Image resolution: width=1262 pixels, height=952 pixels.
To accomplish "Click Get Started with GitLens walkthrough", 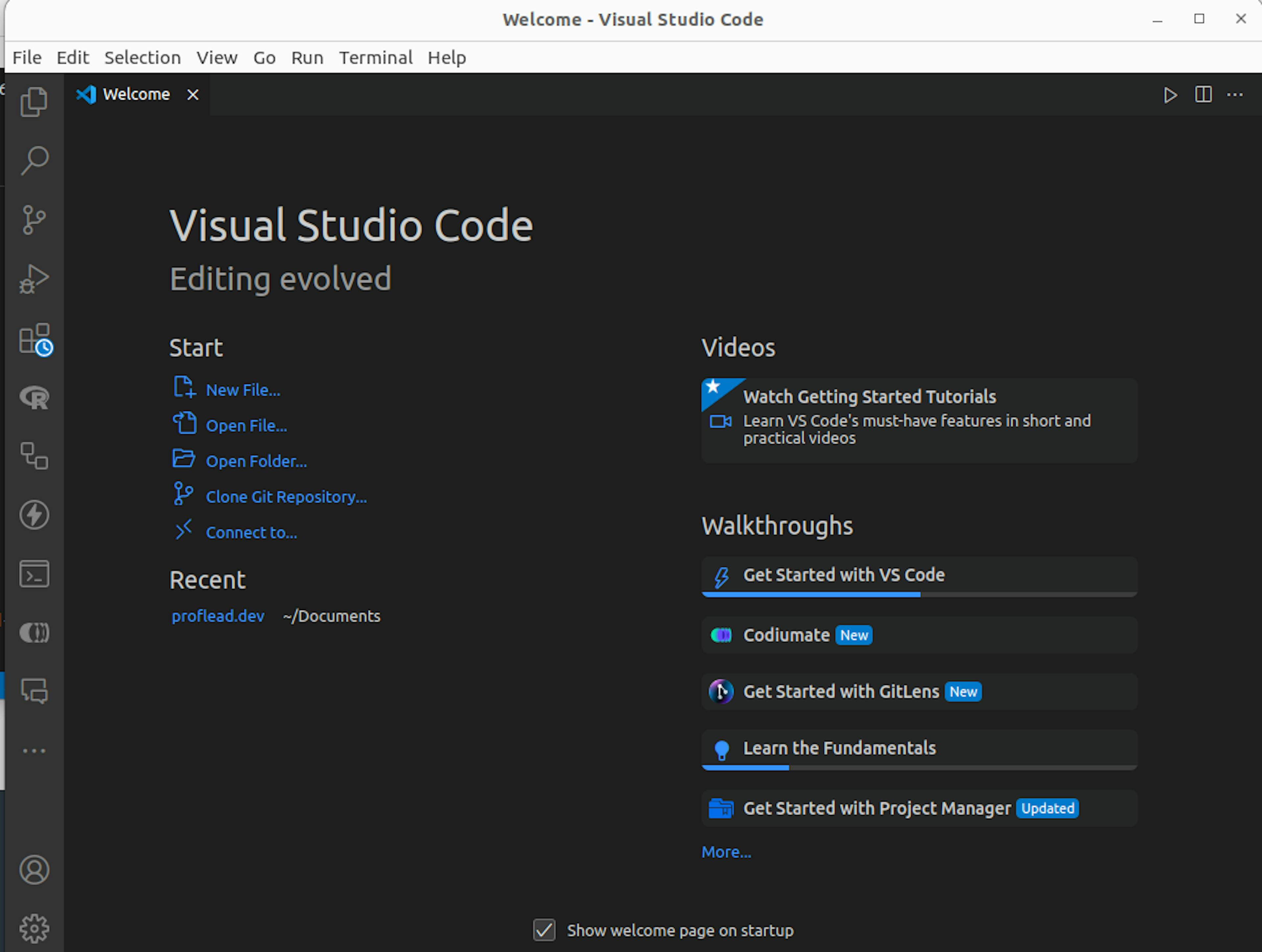I will click(x=840, y=691).
